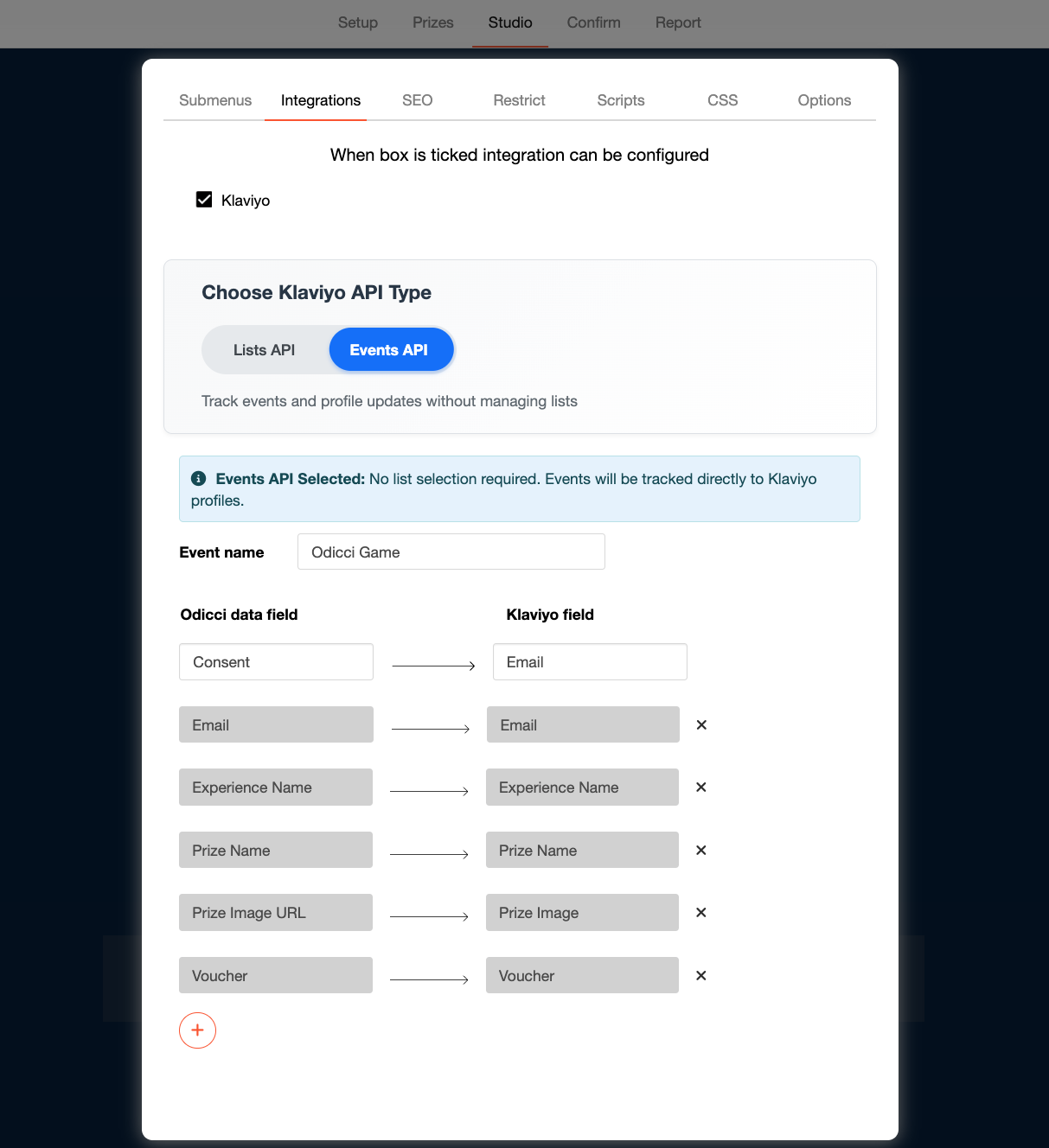This screenshot has width=1049, height=1148.
Task: Go to the Prizes step
Action: point(432,22)
